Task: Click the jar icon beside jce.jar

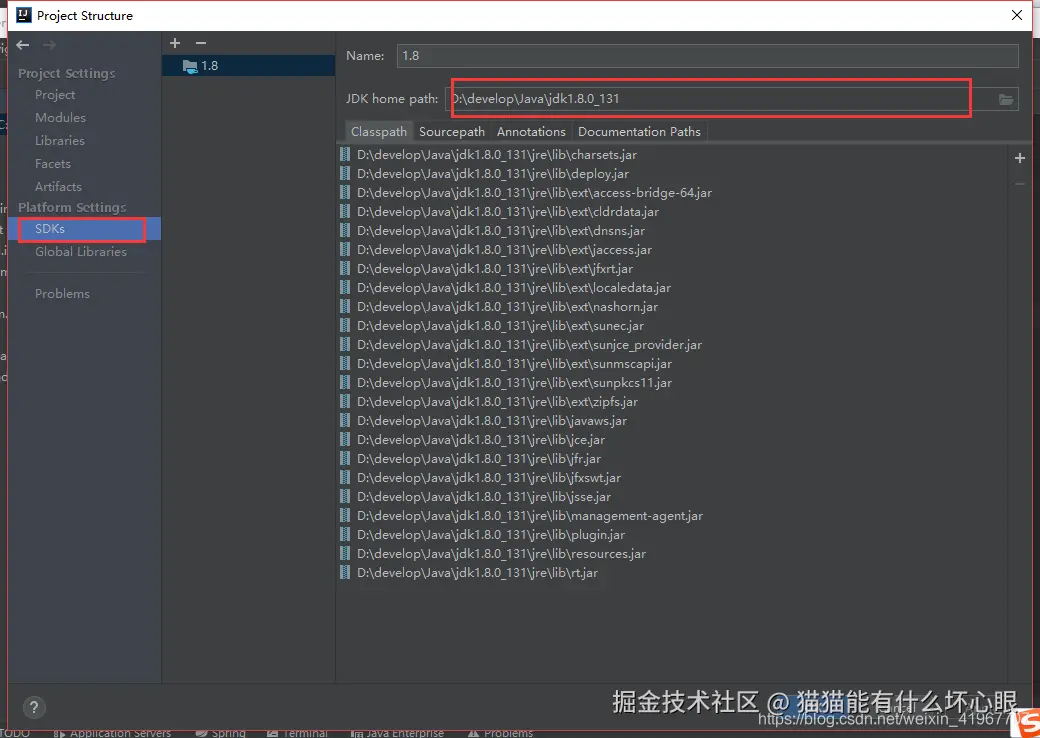Action: pos(345,440)
